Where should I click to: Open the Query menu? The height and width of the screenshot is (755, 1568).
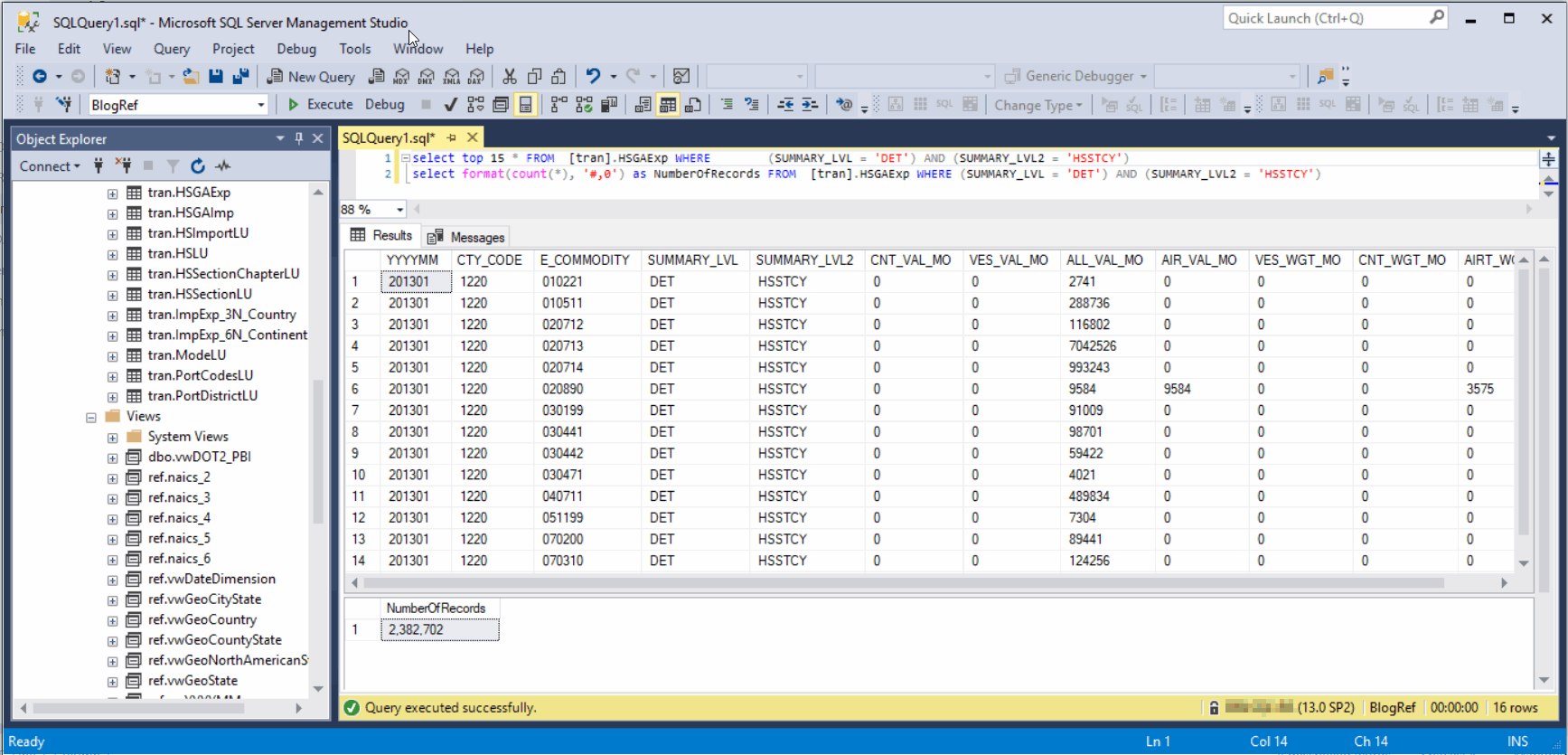point(171,49)
